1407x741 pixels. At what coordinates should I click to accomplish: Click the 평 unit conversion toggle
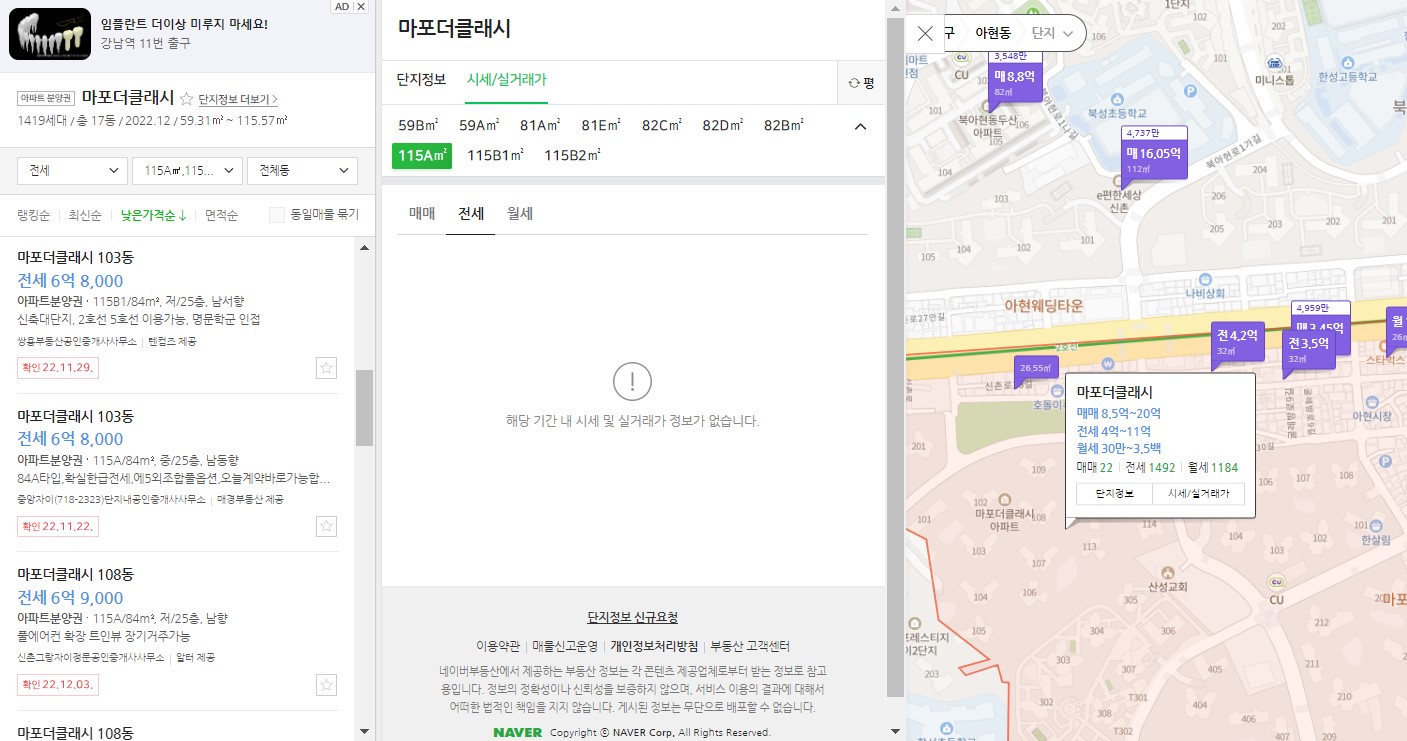coord(861,83)
